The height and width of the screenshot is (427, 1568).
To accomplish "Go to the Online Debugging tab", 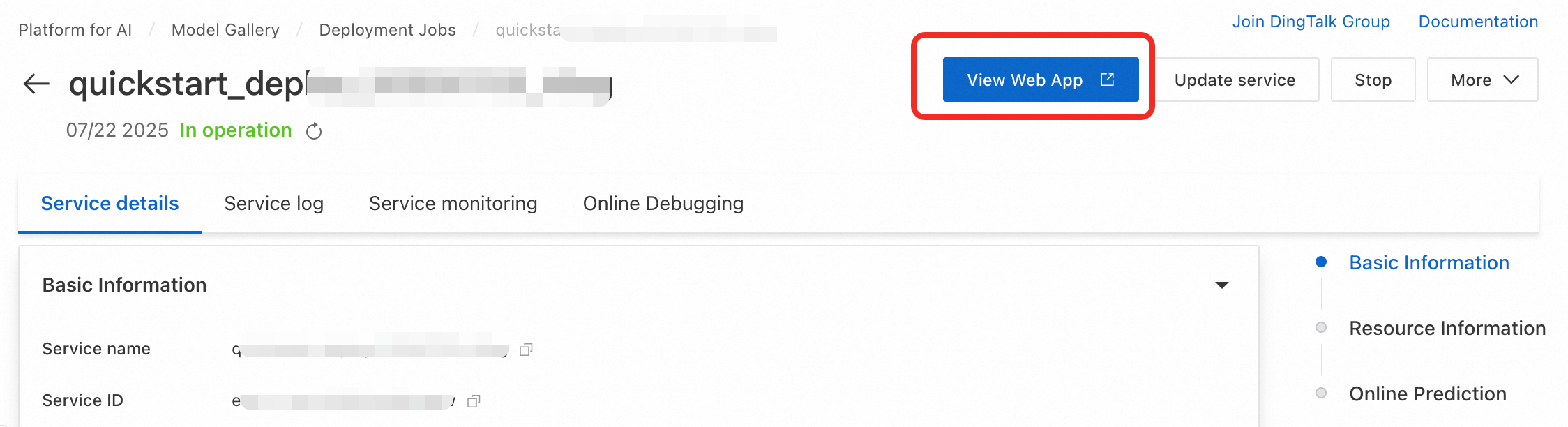I will tap(663, 203).
